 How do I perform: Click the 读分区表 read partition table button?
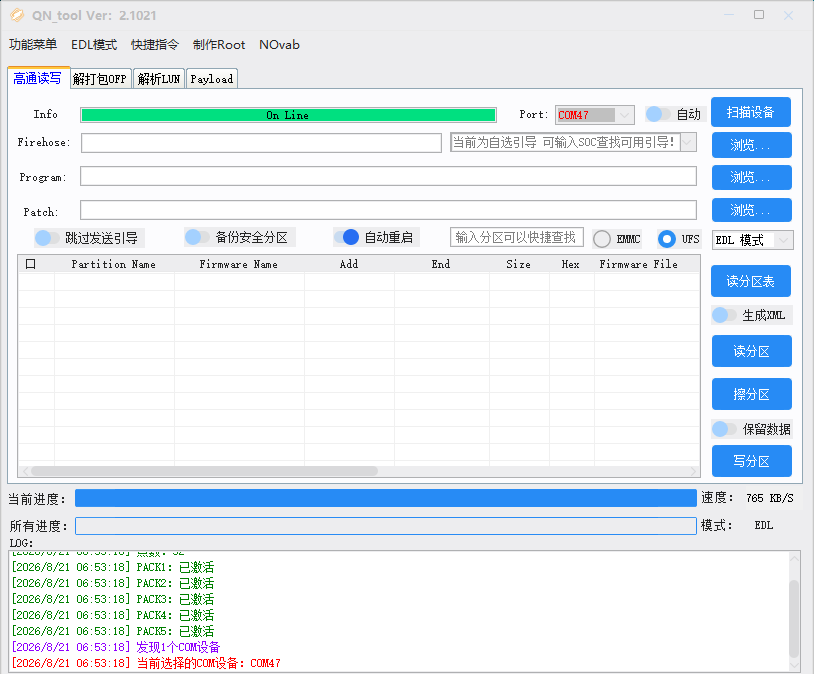751,281
